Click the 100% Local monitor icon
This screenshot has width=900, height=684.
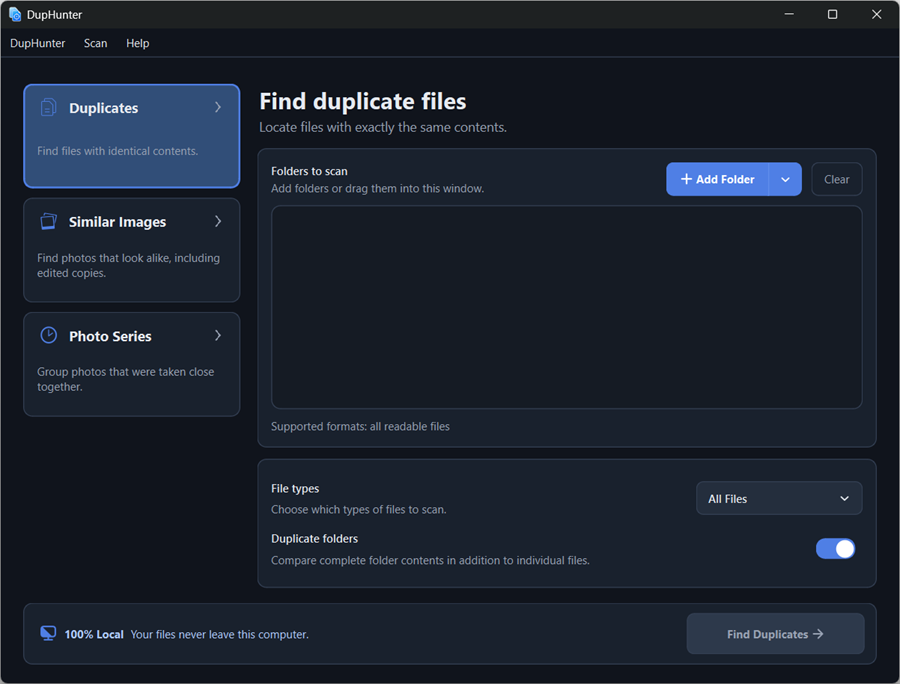48,634
